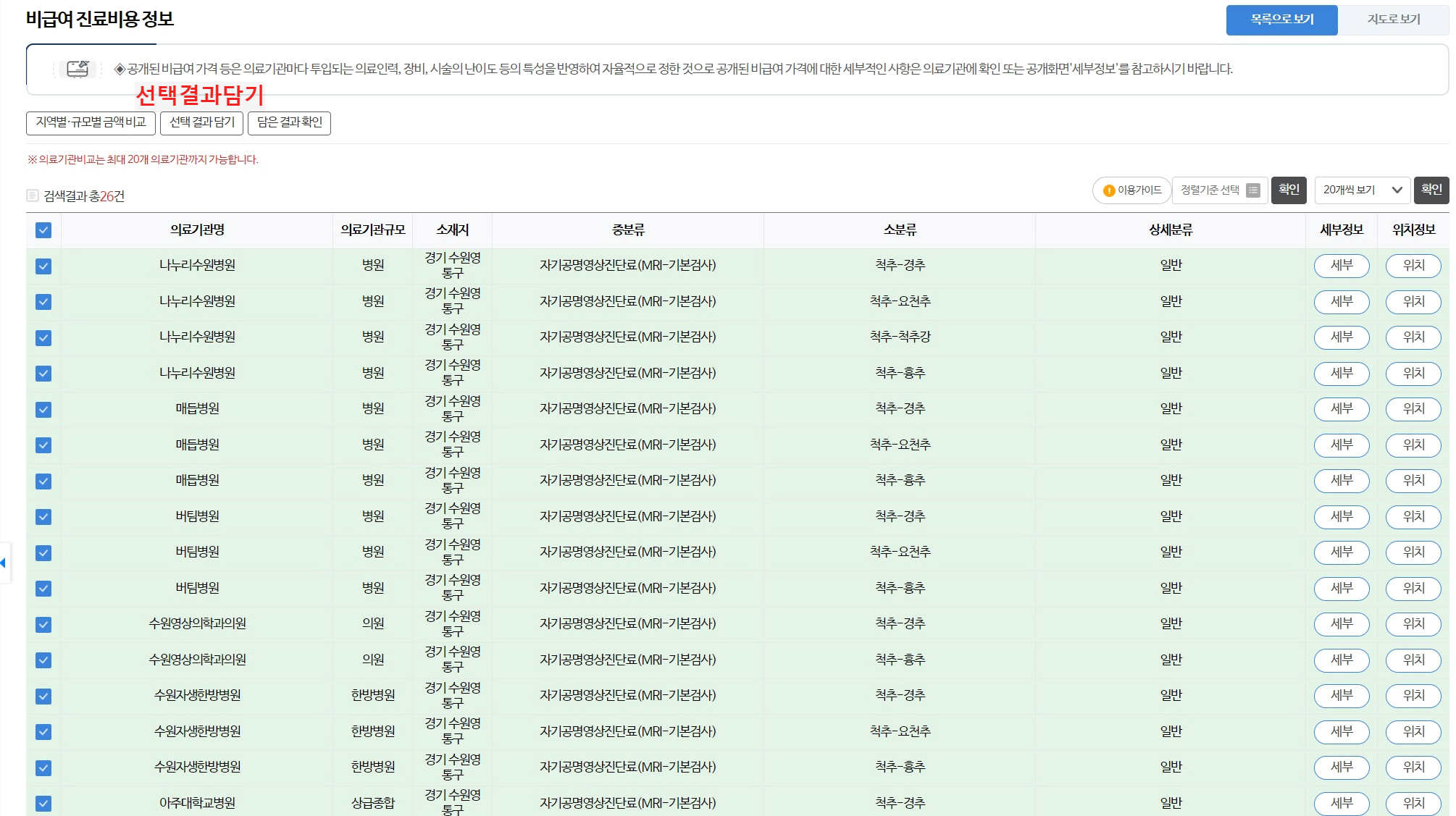Toggle the header select-all checkbox
The image size is (1456, 816).
coord(43,230)
